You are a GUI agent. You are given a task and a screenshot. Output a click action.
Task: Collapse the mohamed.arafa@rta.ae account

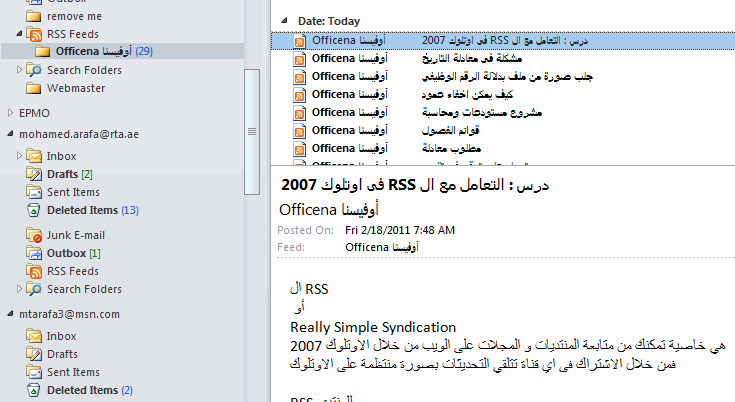click(10, 134)
